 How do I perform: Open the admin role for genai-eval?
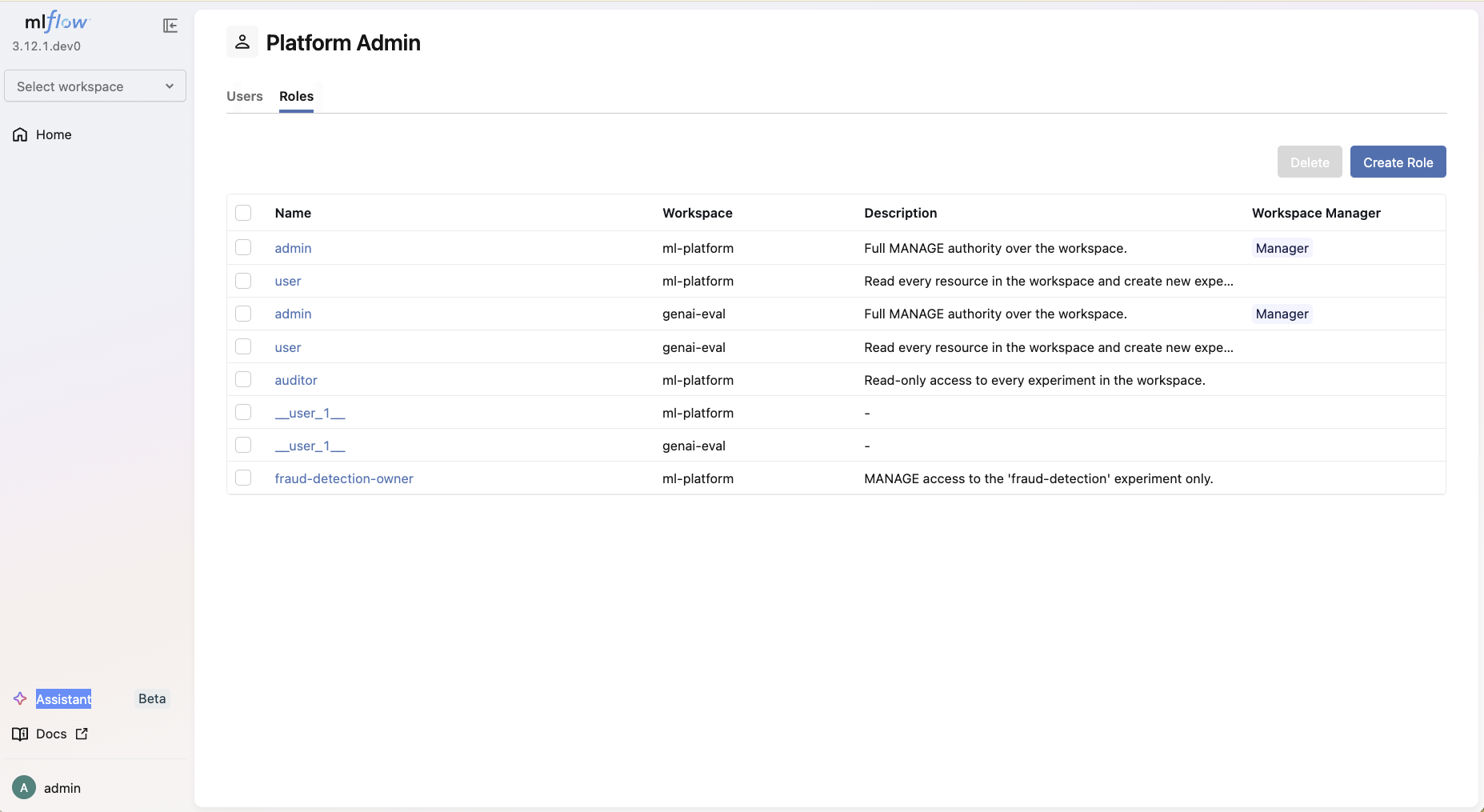tap(293, 314)
